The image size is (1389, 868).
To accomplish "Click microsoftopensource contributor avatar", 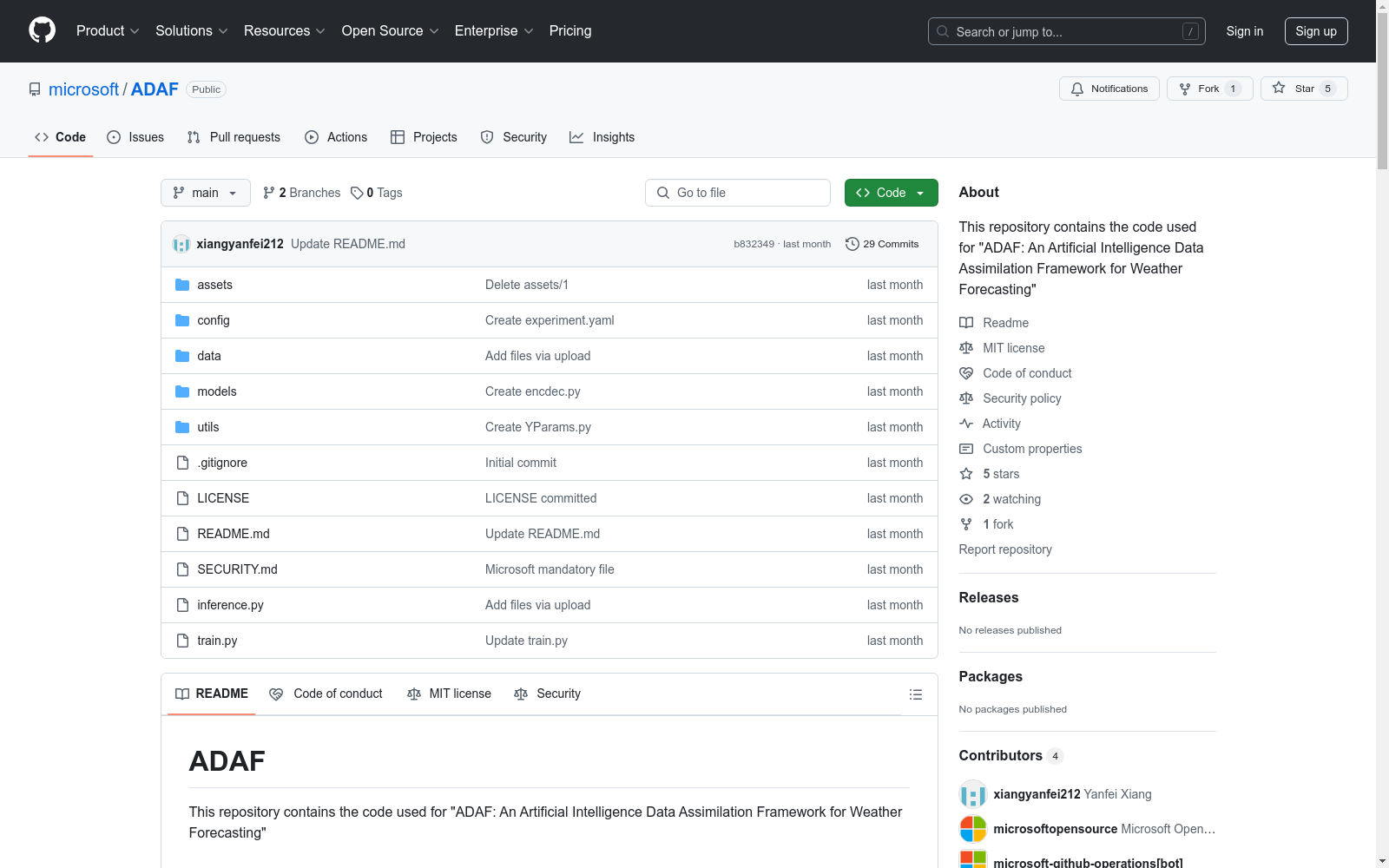I will tap(973, 829).
